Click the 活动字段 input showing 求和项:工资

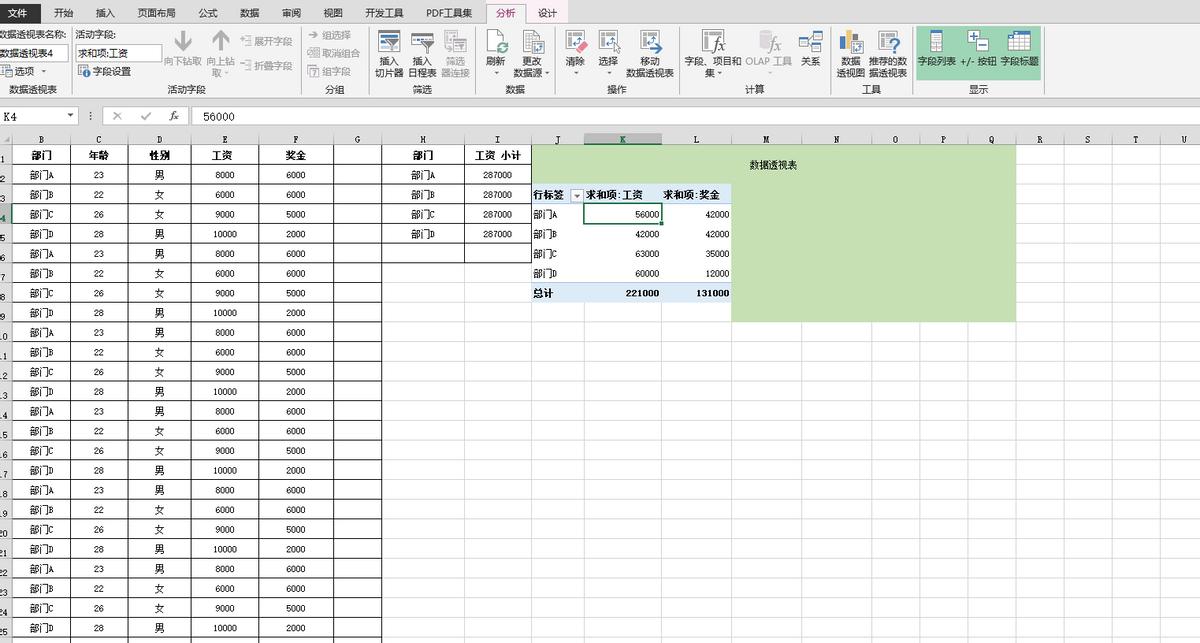(x=118, y=53)
